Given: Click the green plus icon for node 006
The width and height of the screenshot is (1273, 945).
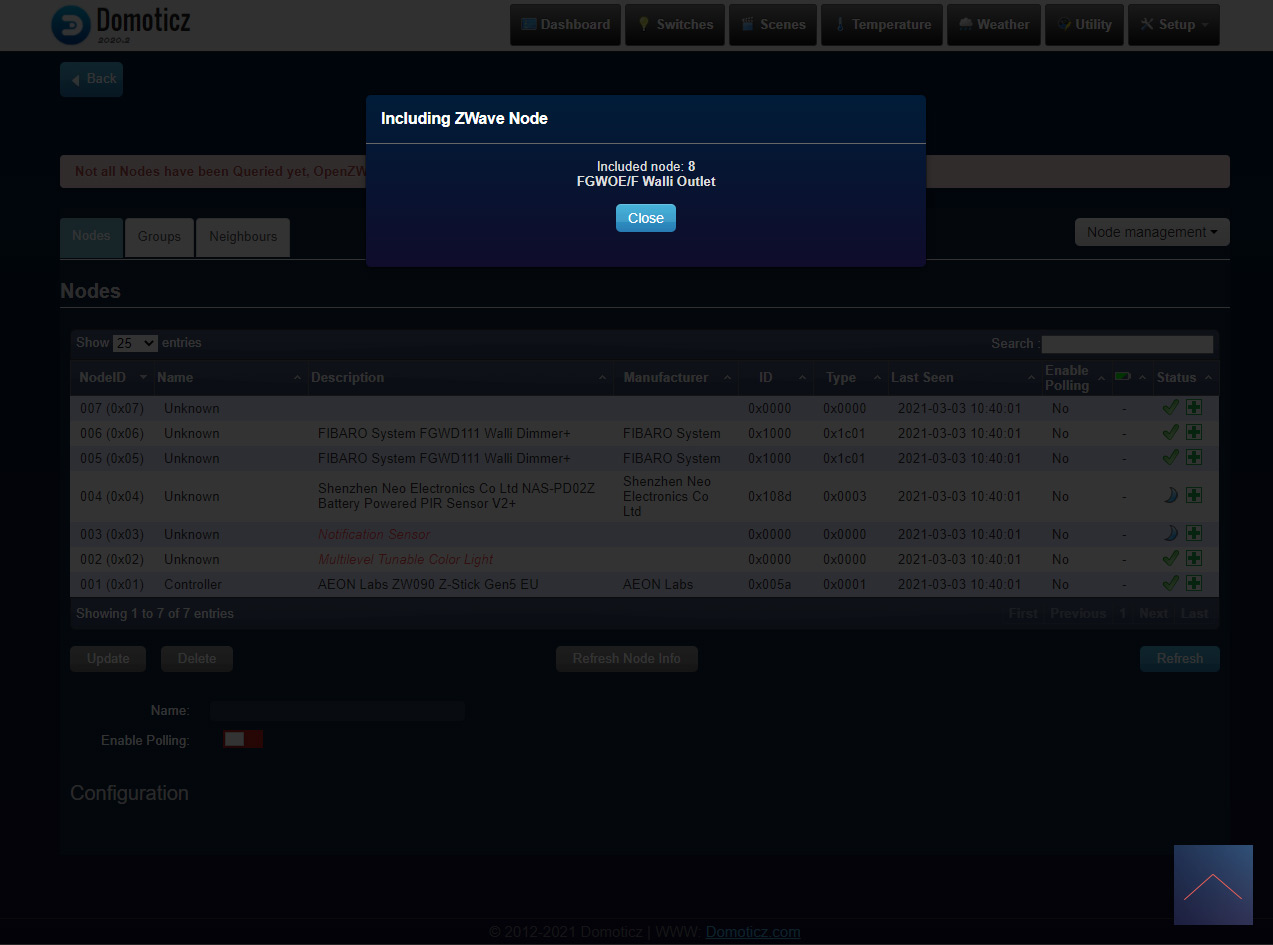Looking at the screenshot, I should pyautogui.click(x=1194, y=432).
